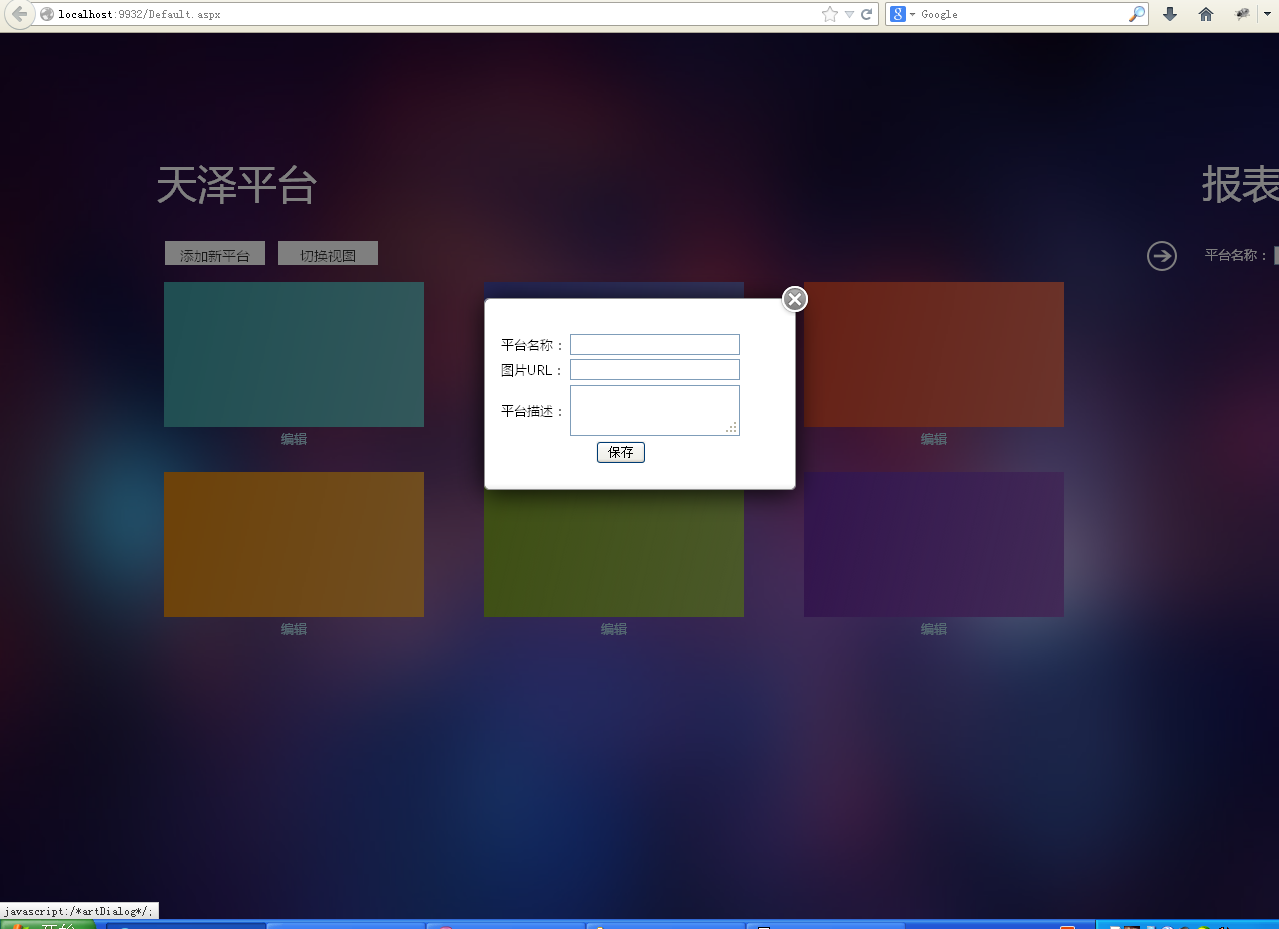Click the Firebug bug icon

click(x=1242, y=14)
